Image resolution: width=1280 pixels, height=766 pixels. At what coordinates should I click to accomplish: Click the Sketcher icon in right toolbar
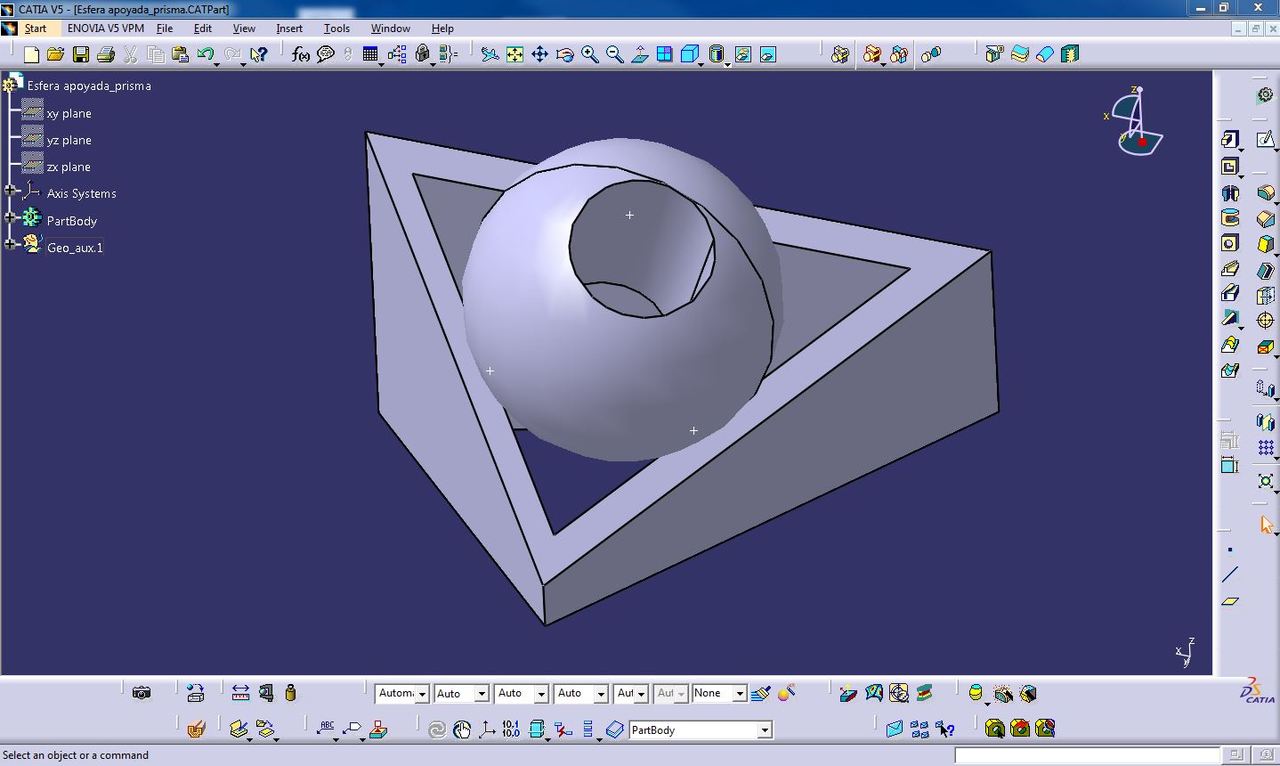[1265, 140]
